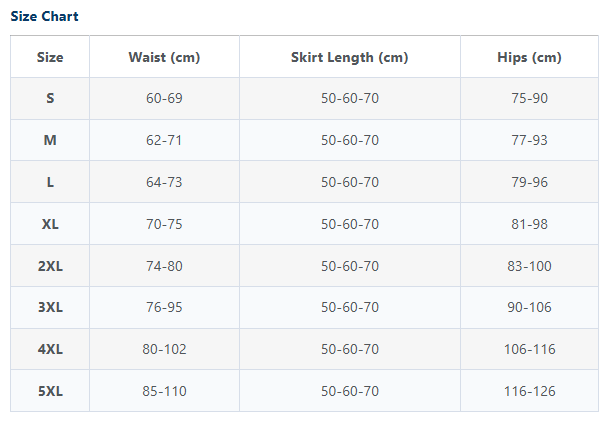Click the S size row label

point(50,98)
